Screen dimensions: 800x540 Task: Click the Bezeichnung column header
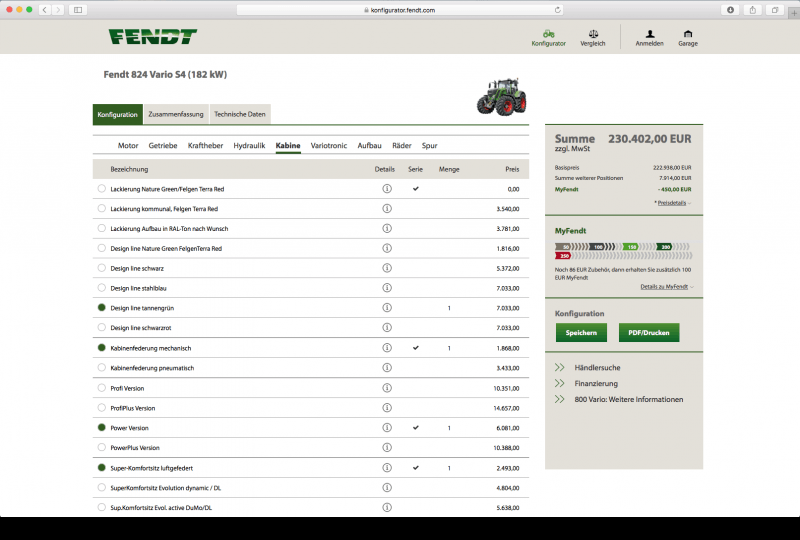129,169
